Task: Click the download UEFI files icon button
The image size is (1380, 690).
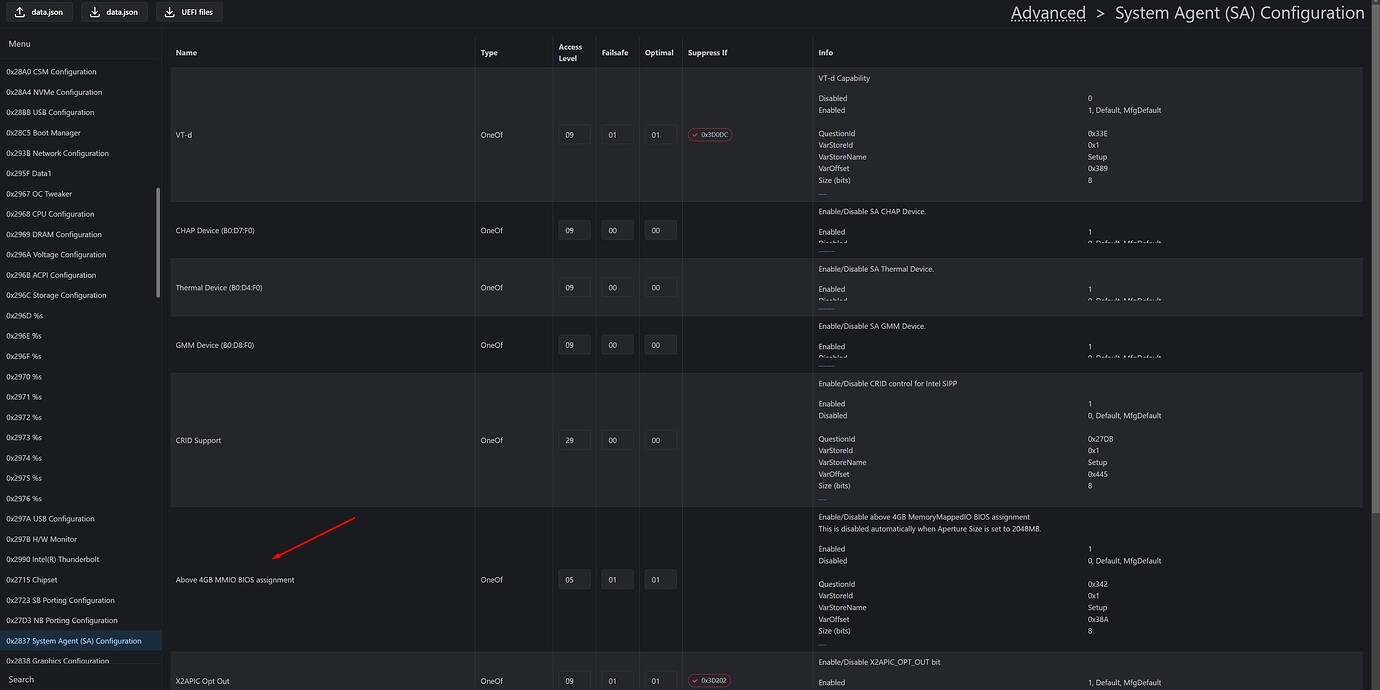Action: tap(189, 12)
